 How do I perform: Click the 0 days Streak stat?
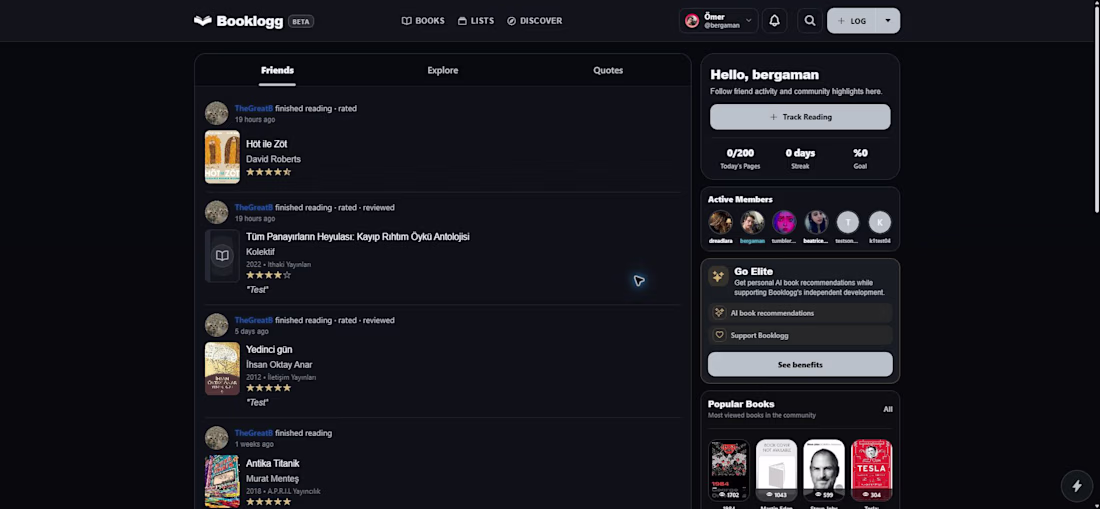click(x=800, y=158)
